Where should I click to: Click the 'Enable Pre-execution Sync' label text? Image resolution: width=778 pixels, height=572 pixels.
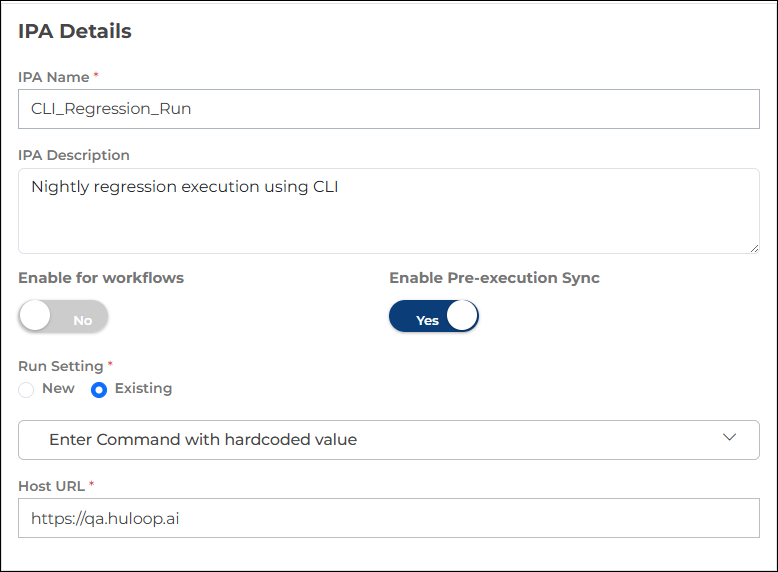[x=494, y=278]
